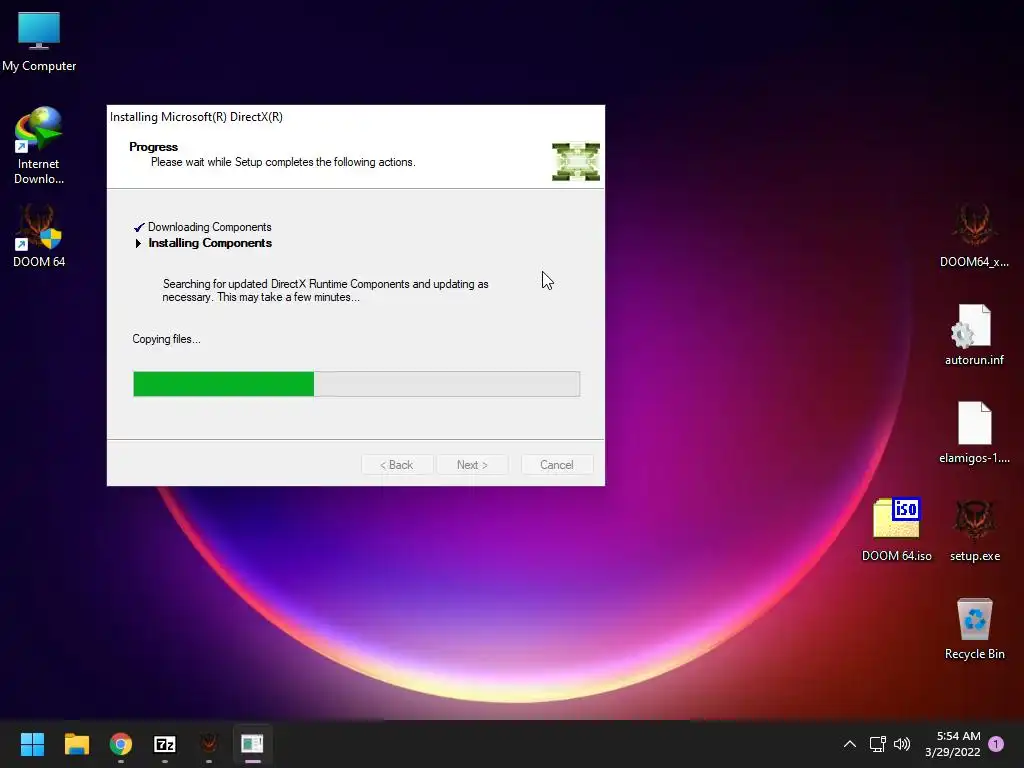The image size is (1024, 768).
Task: Open the Windows Start menu
Action: pos(32,744)
